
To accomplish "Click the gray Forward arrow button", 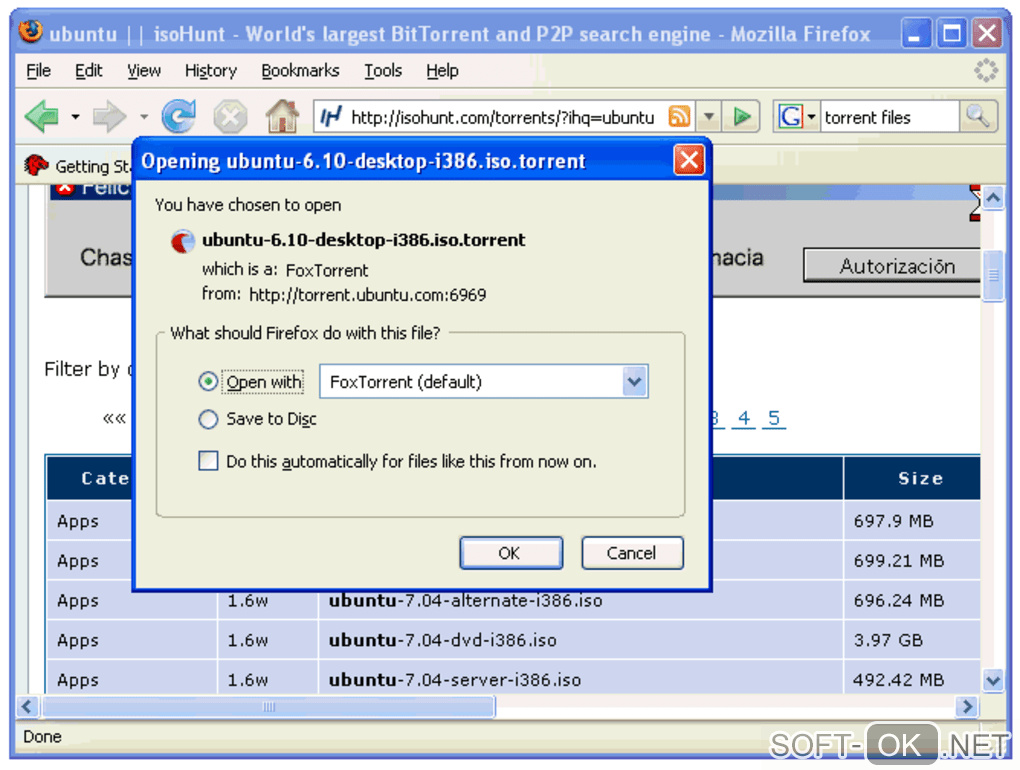I will (x=109, y=117).
